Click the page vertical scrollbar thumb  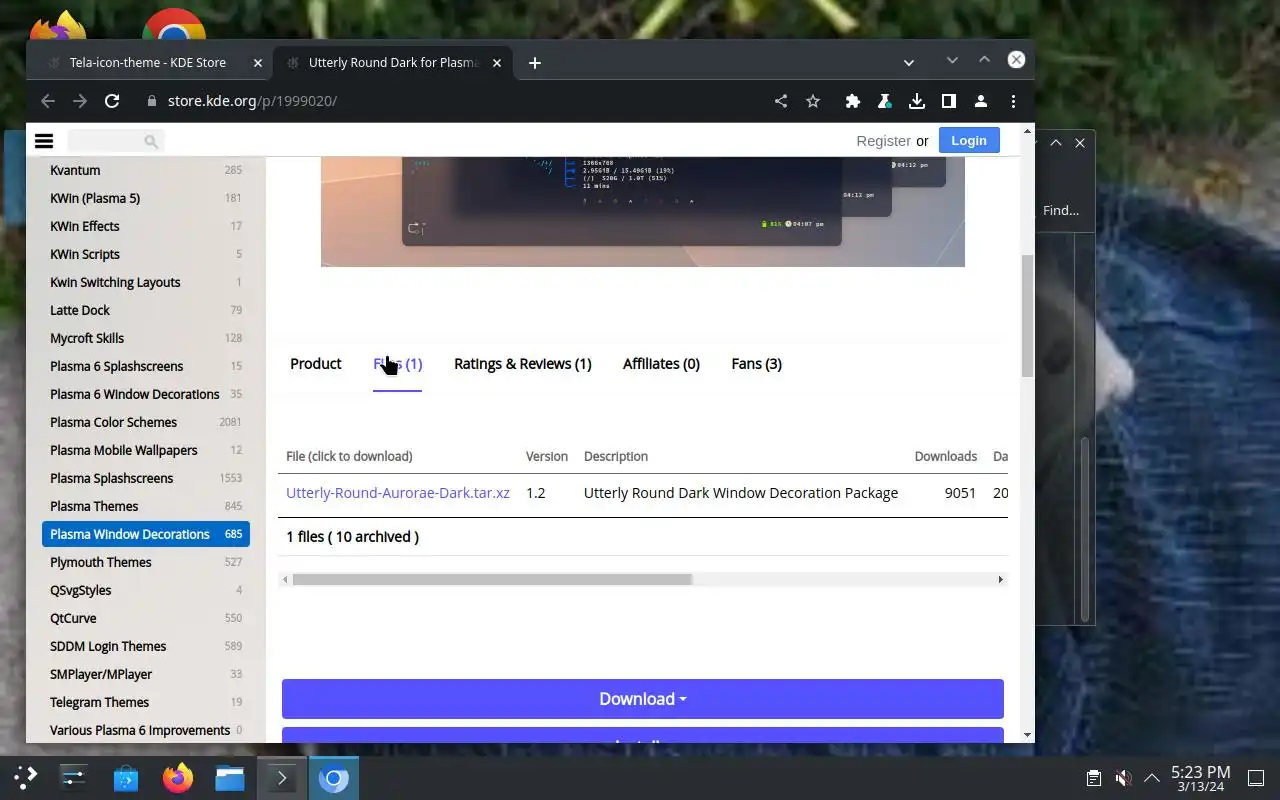pos(1027,316)
